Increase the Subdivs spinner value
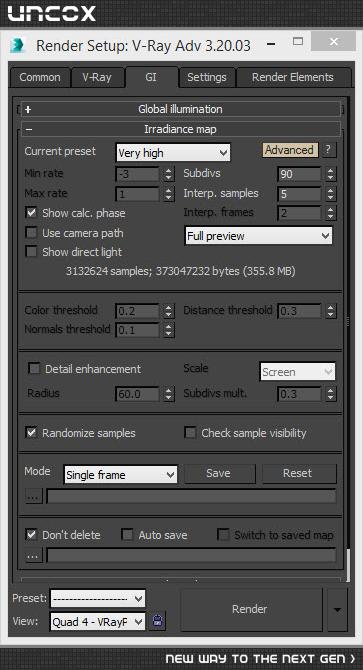Screen dimensions: 363x670 coord(331,170)
